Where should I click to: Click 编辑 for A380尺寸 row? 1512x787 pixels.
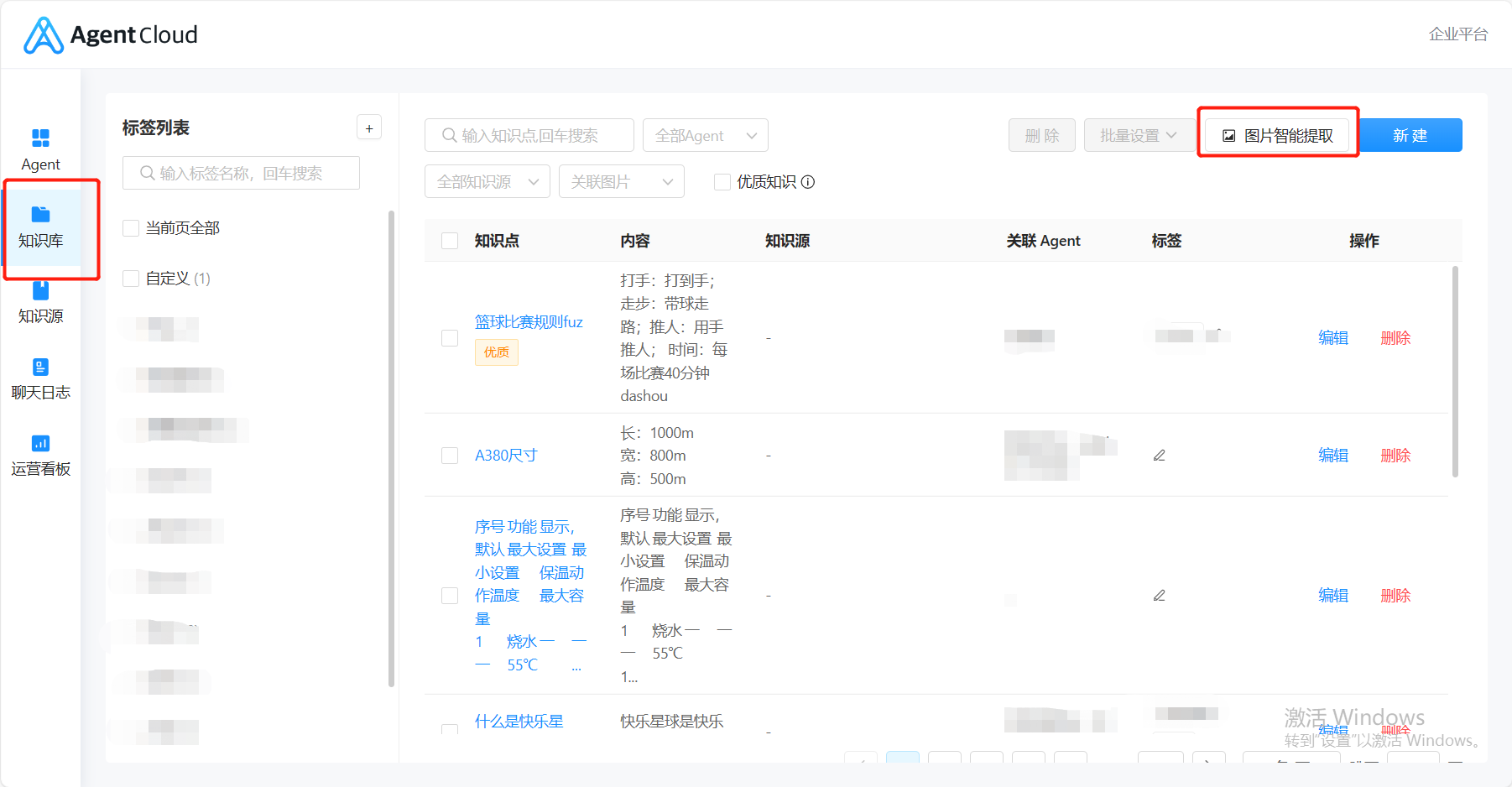click(1333, 456)
